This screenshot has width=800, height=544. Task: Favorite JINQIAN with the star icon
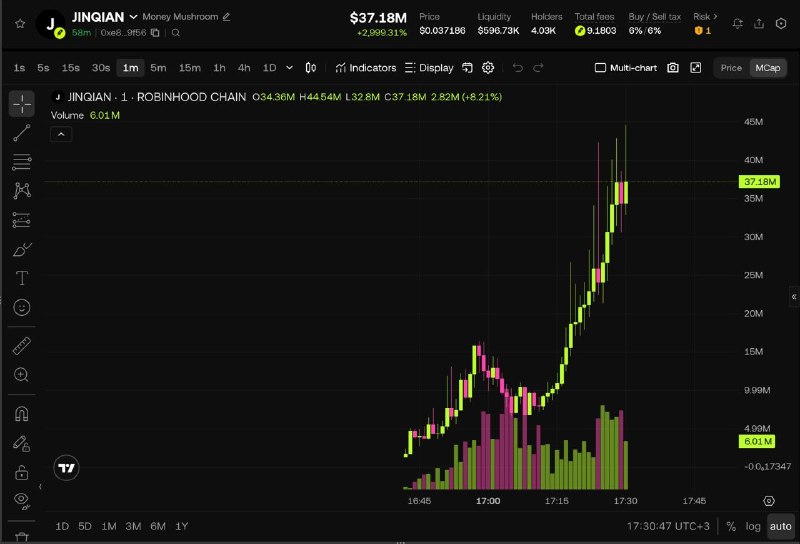(20, 23)
